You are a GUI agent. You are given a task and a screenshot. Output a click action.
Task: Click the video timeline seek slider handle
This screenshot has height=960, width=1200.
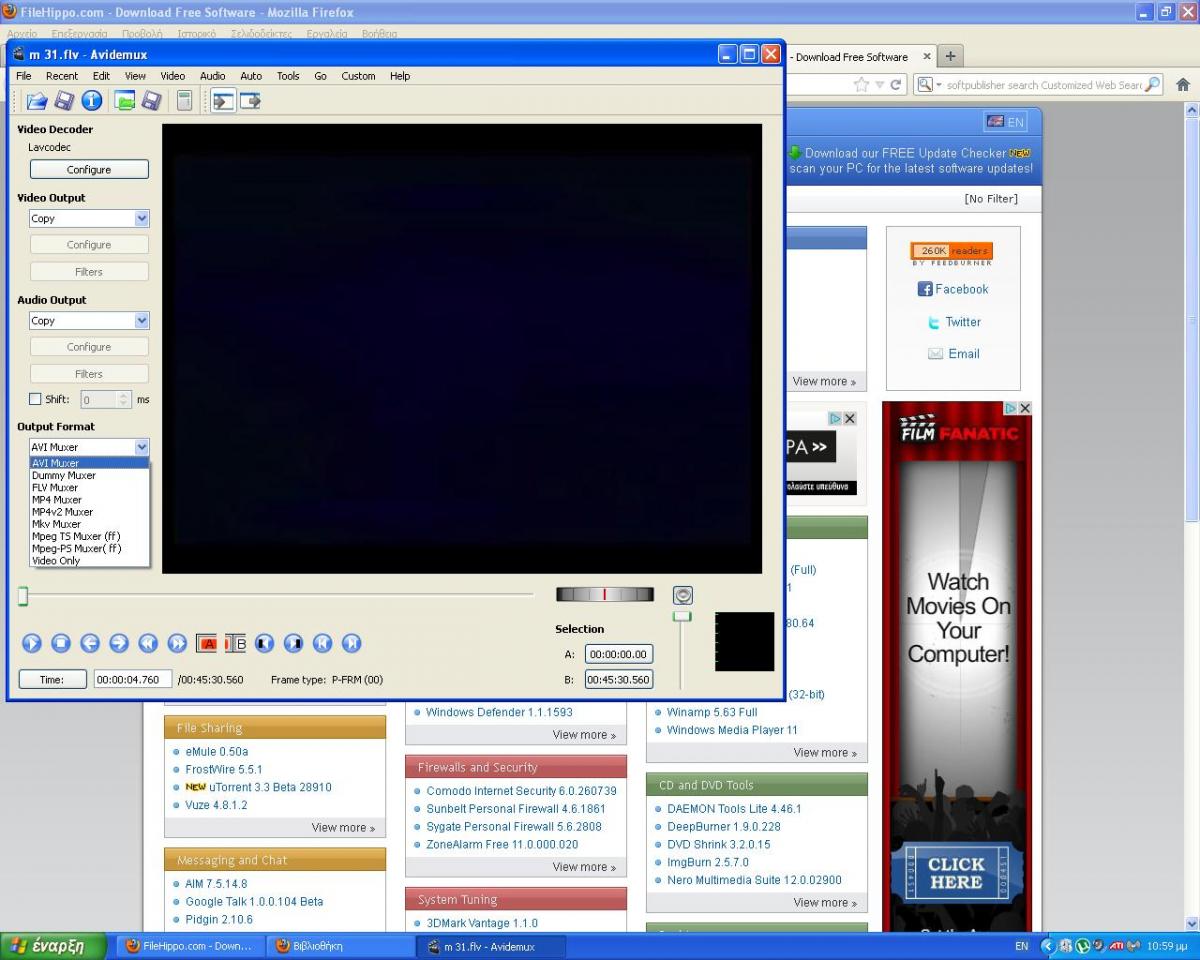[23, 597]
